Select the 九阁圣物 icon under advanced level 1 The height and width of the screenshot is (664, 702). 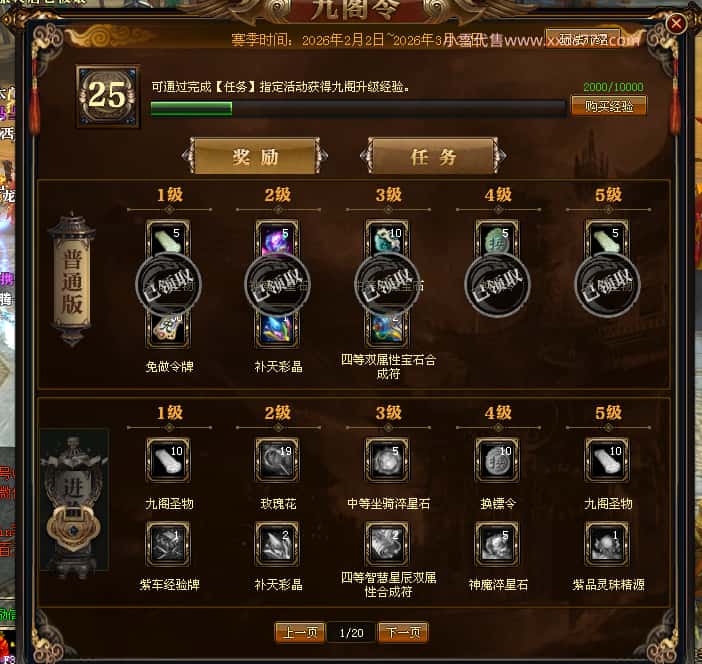[x=168, y=460]
